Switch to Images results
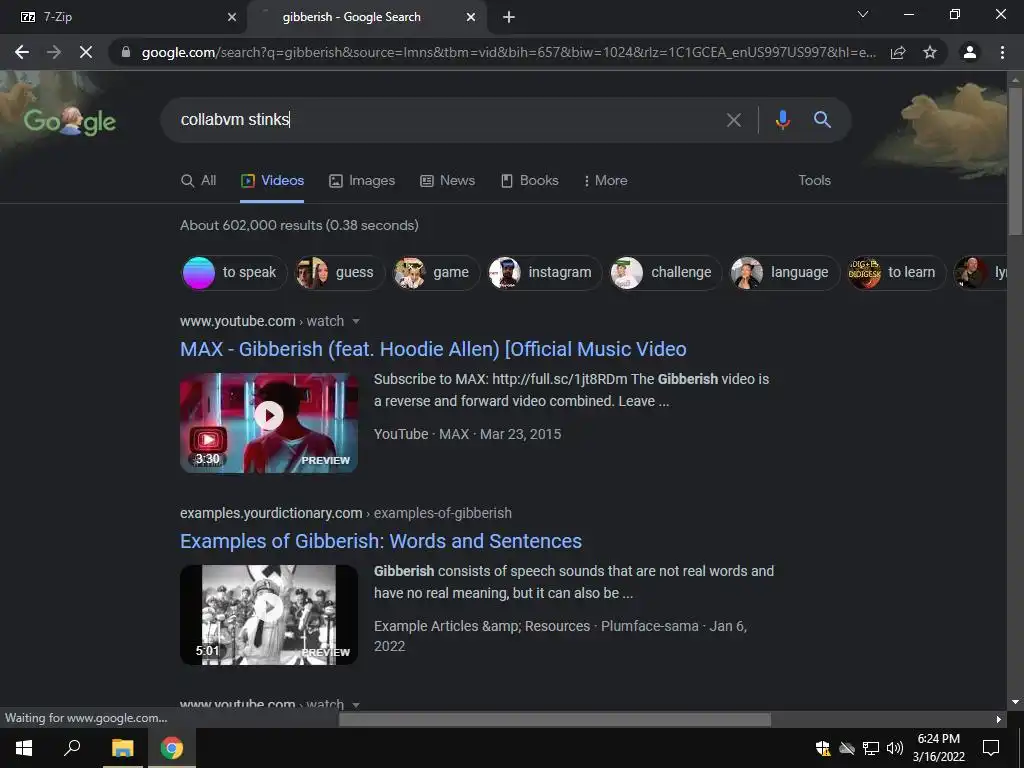The height and width of the screenshot is (768, 1024). [x=362, y=181]
